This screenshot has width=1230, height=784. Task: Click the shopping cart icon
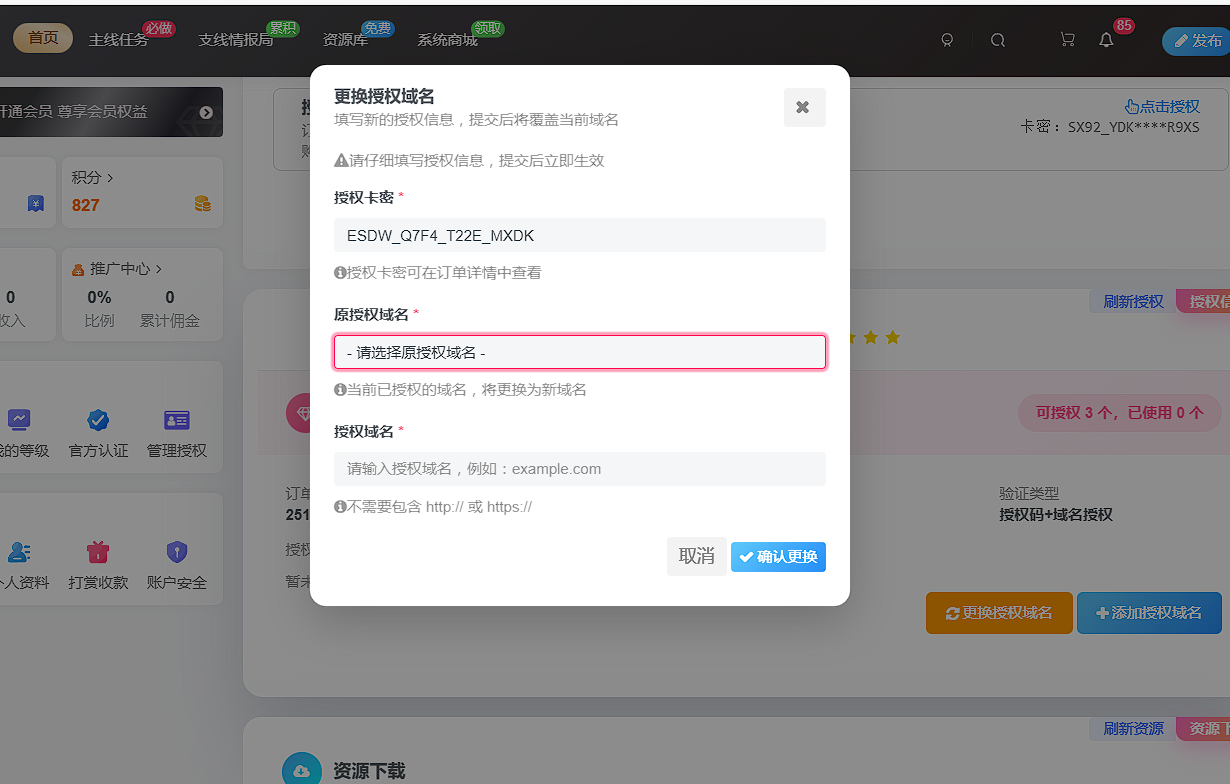tap(1067, 38)
